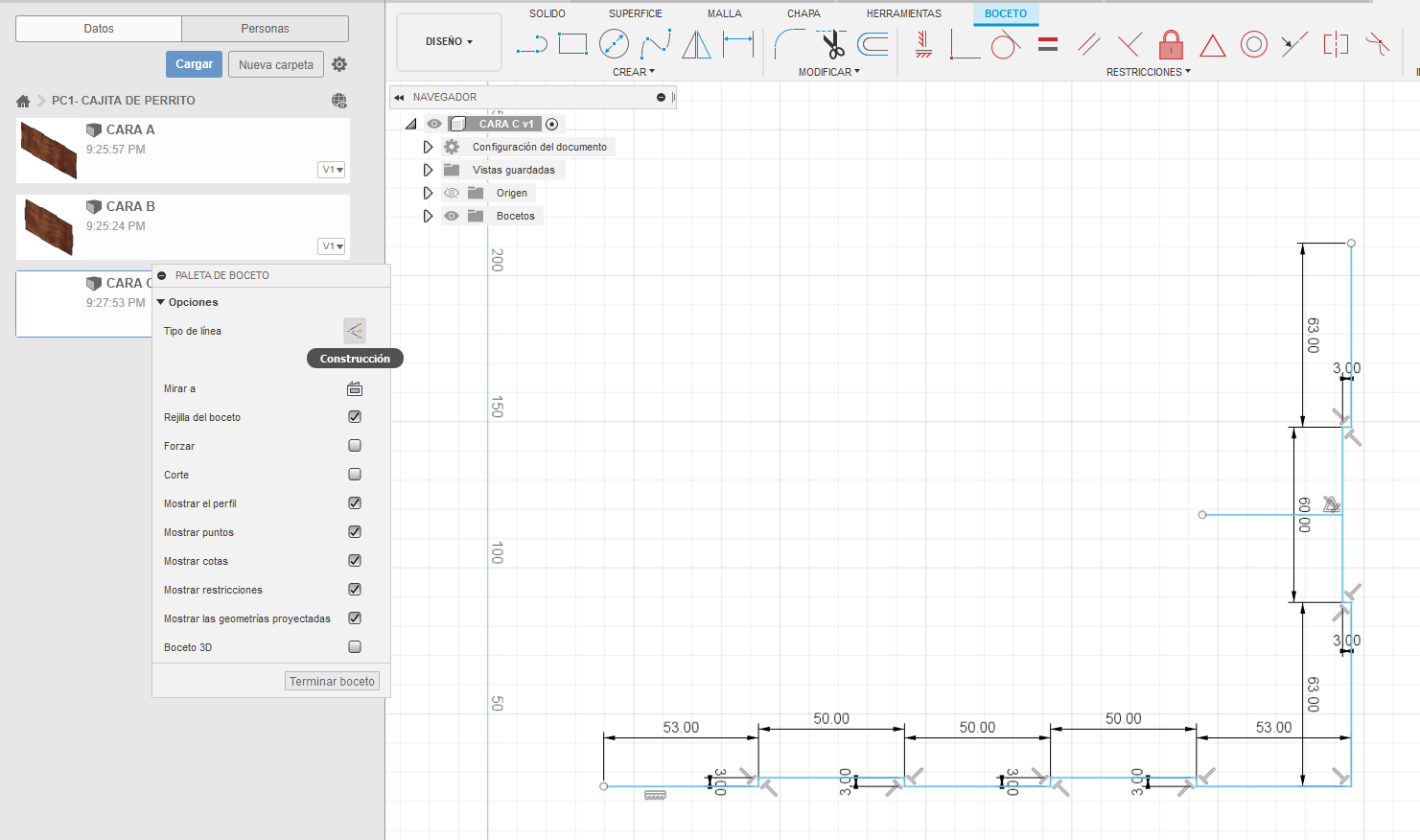The image size is (1420, 840).
Task: Enable the Forzar checkbox
Action: pos(355,446)
